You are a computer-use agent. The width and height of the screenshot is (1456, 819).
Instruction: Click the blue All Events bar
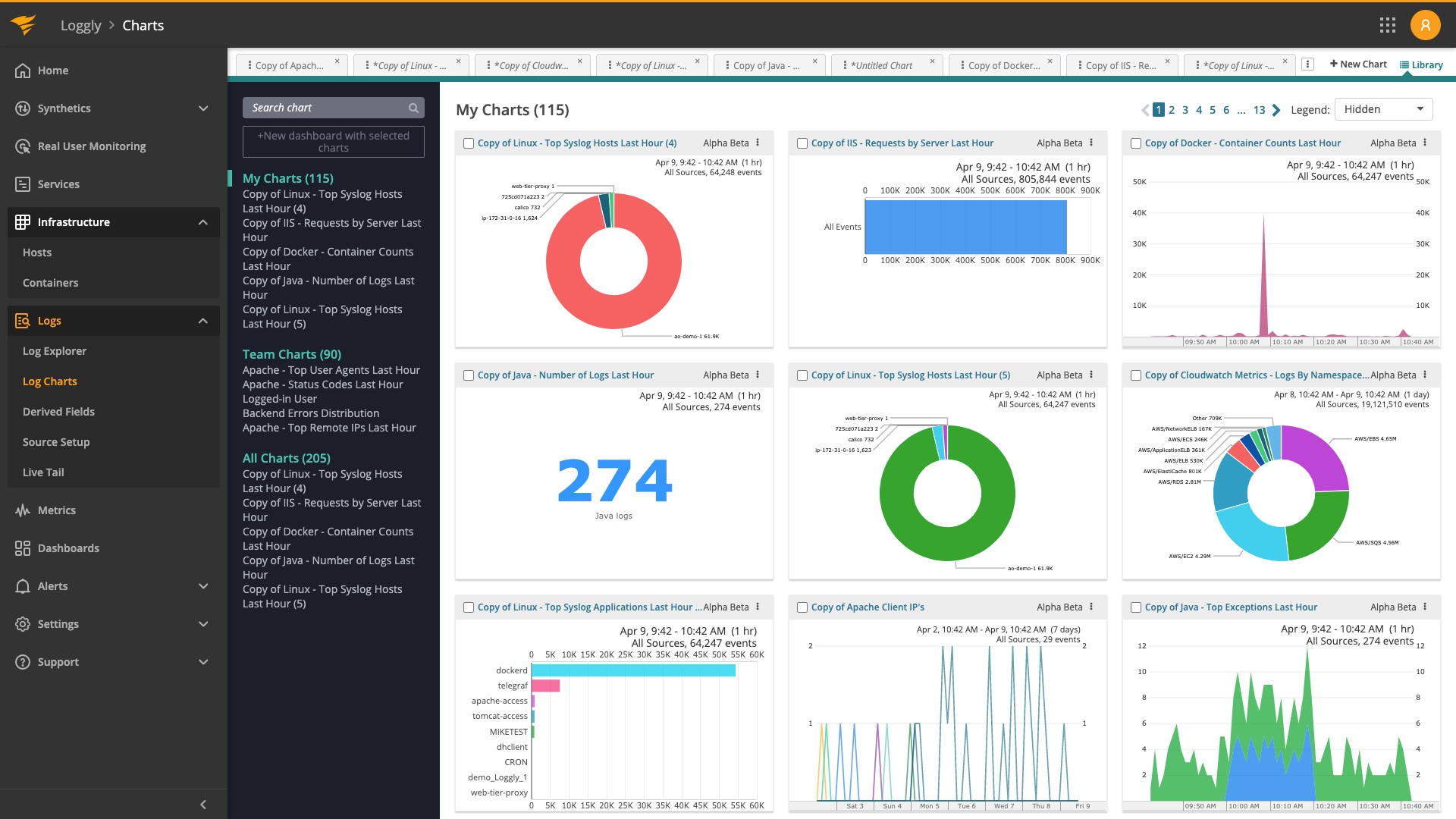[965, 227]
